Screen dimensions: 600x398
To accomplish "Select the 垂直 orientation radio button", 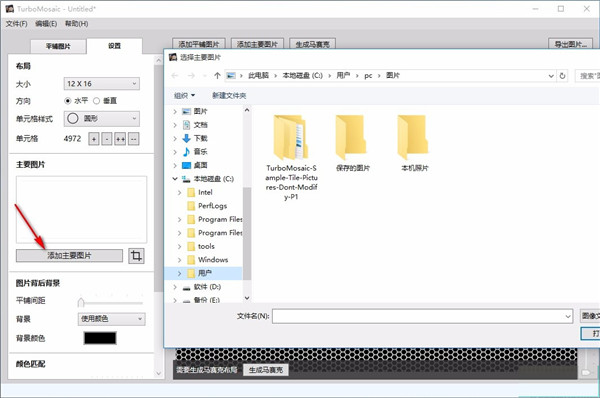I will tap(96, 101).
